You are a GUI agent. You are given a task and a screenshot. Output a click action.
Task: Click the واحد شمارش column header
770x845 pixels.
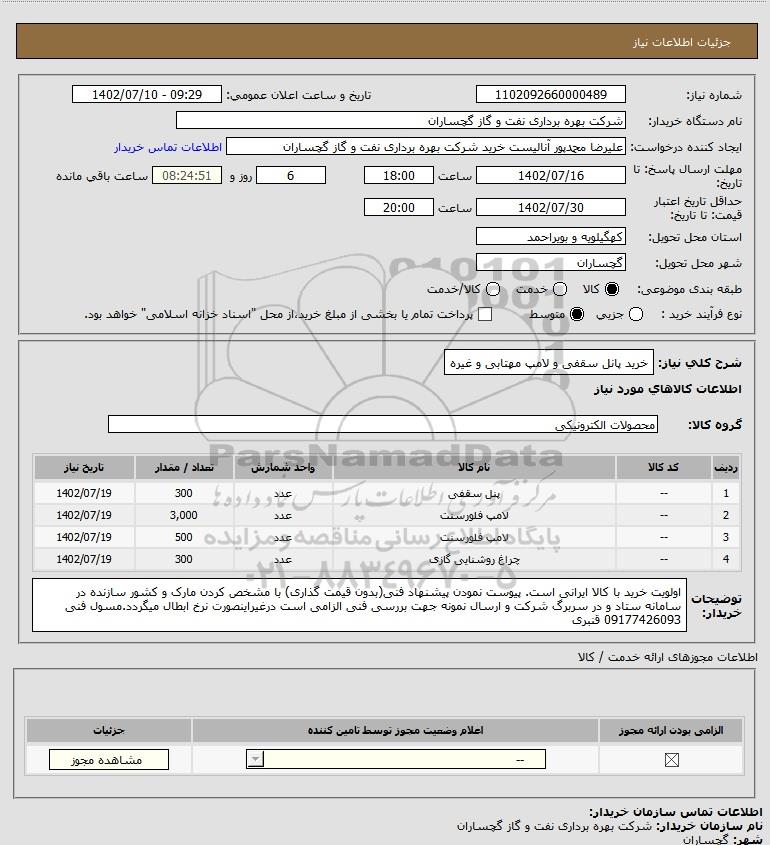[x=283, y=467]
